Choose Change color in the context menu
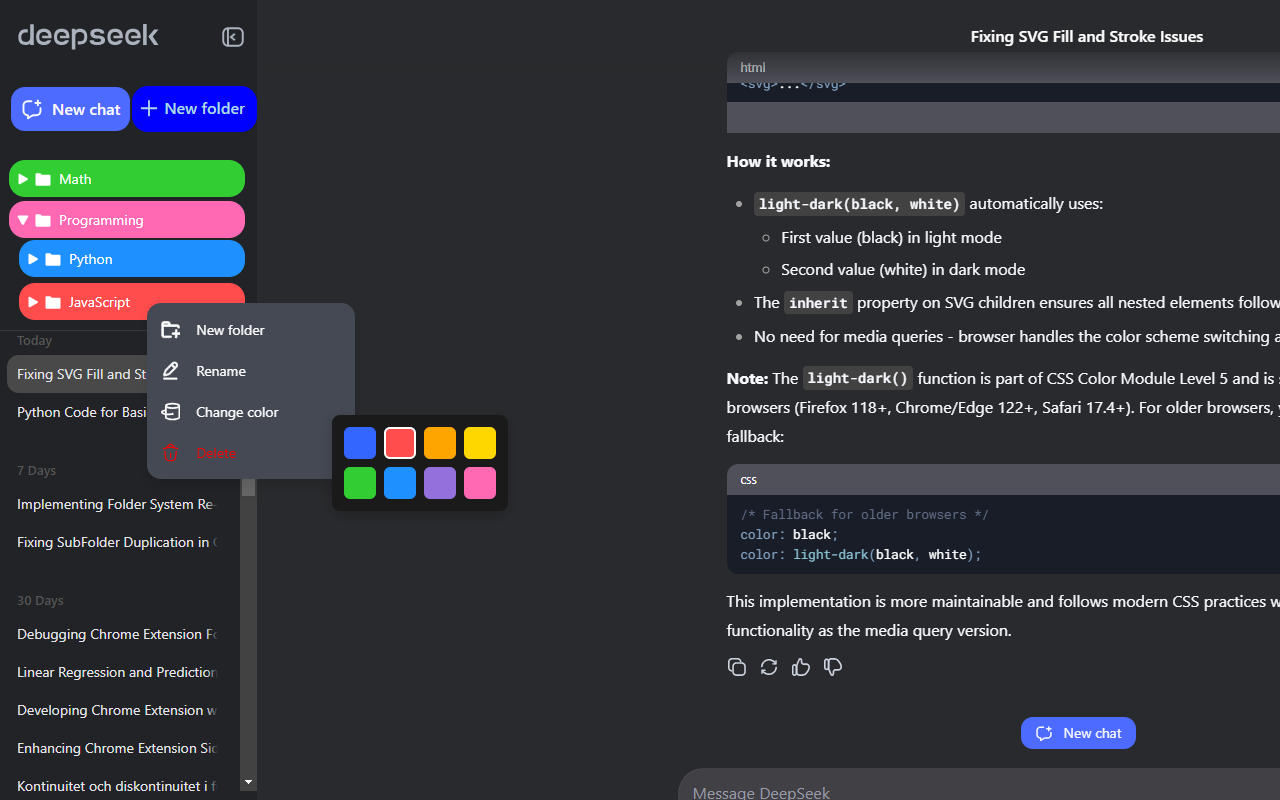Screen dimensions: 1280x800 [239, 412]
